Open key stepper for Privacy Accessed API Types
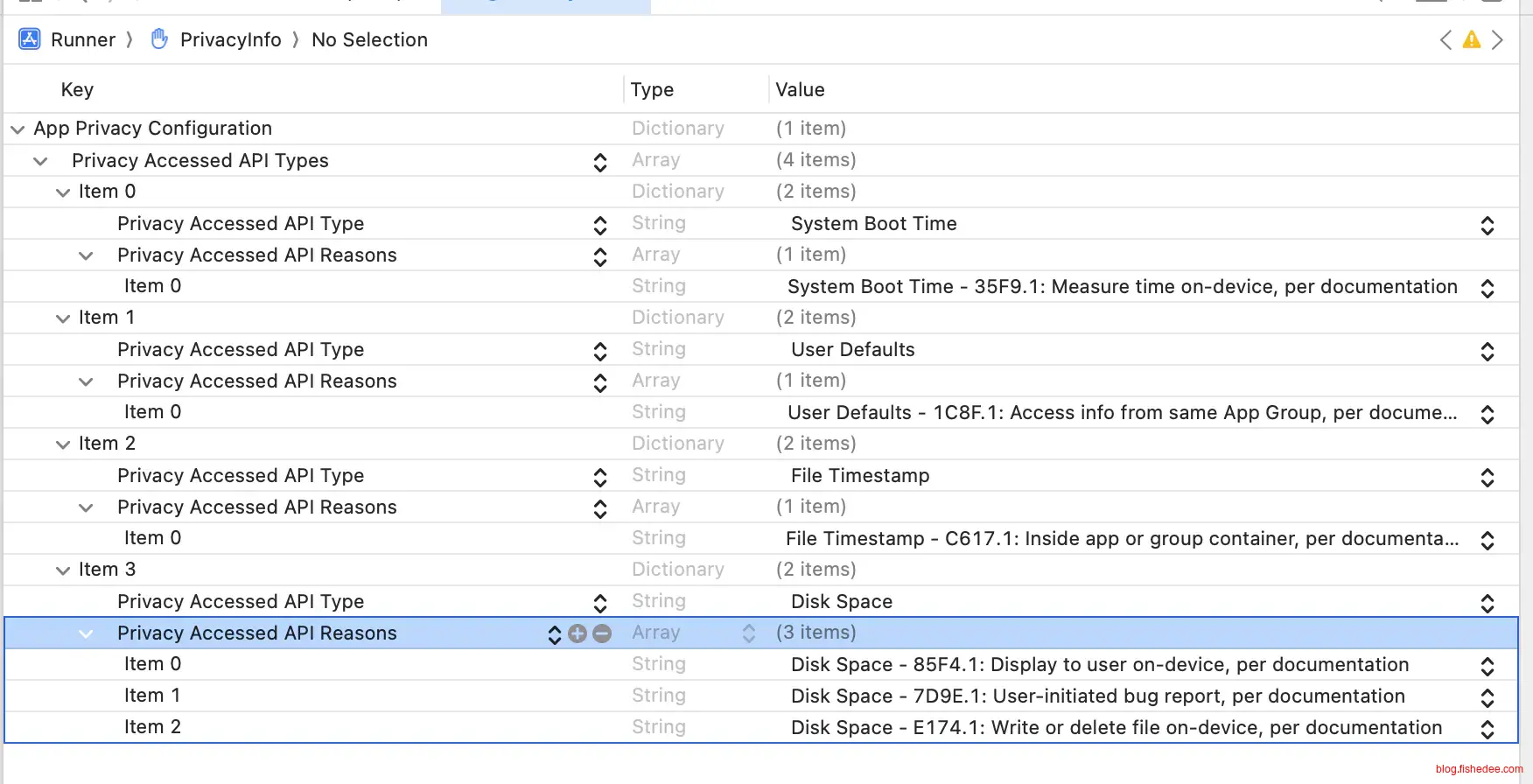1533x784 pixels. [600, 162]
